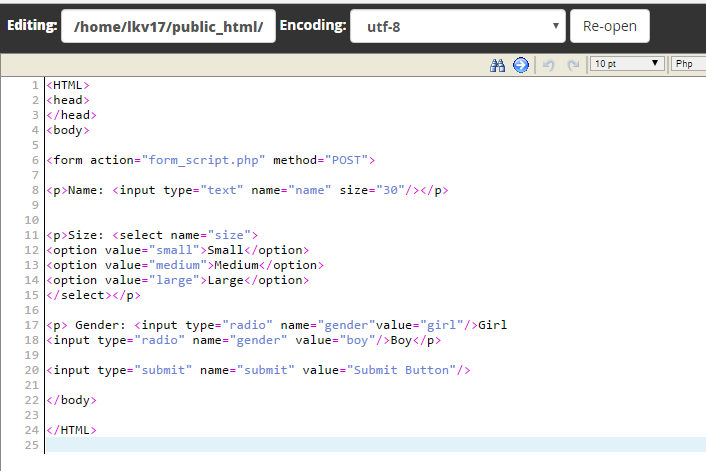Click the empty highlighted line 25
Image resolution: width=706 pixels, height=471 pixels.
point(376,445)
